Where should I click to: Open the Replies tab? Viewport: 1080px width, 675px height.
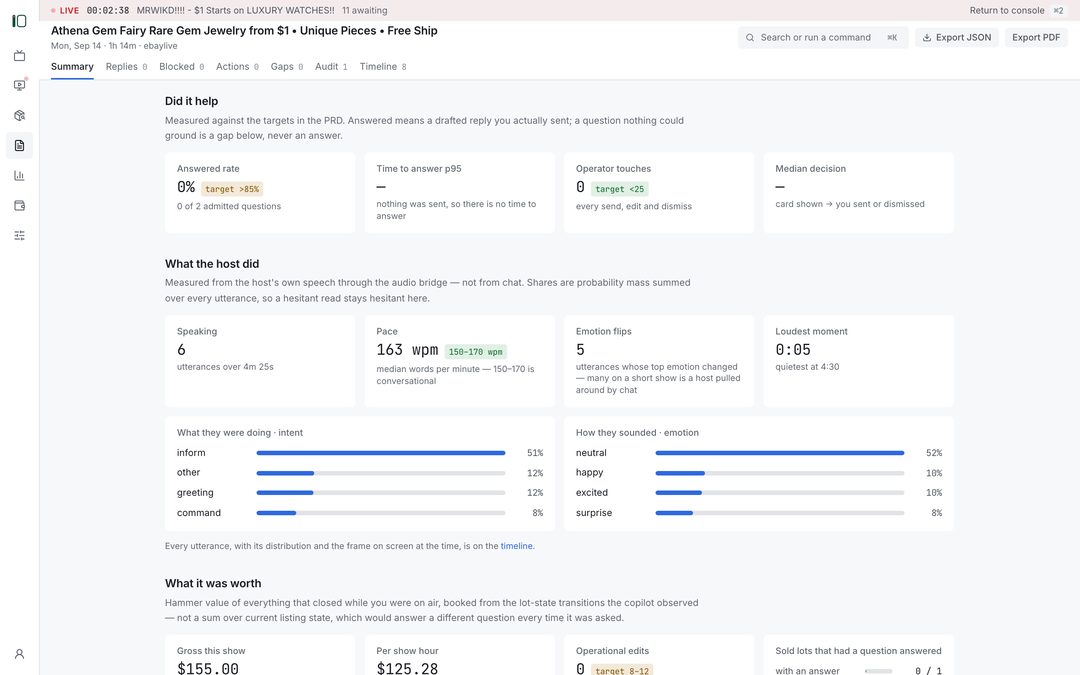tap(126, 67)
